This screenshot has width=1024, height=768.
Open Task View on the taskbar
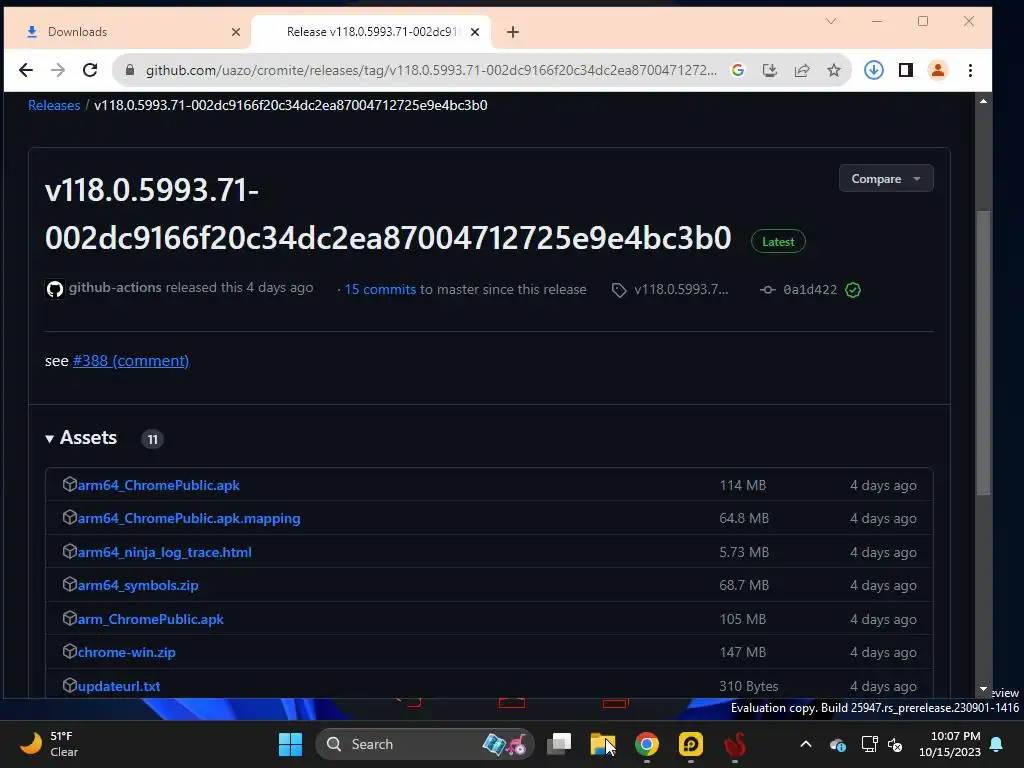559,744
